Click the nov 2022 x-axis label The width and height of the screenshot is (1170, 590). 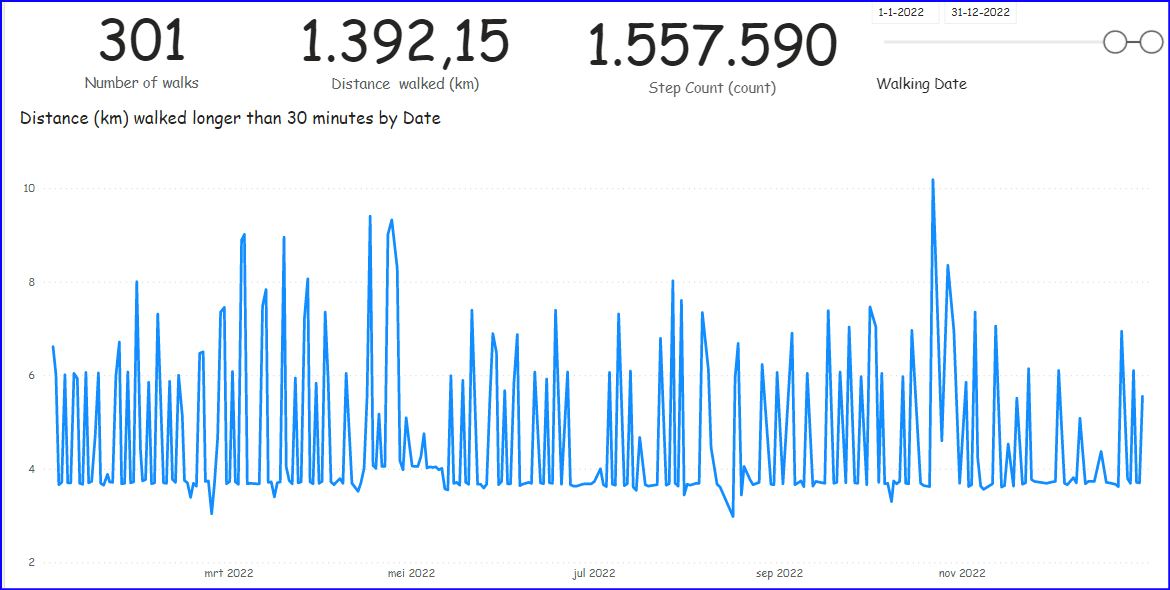[962, 574]
